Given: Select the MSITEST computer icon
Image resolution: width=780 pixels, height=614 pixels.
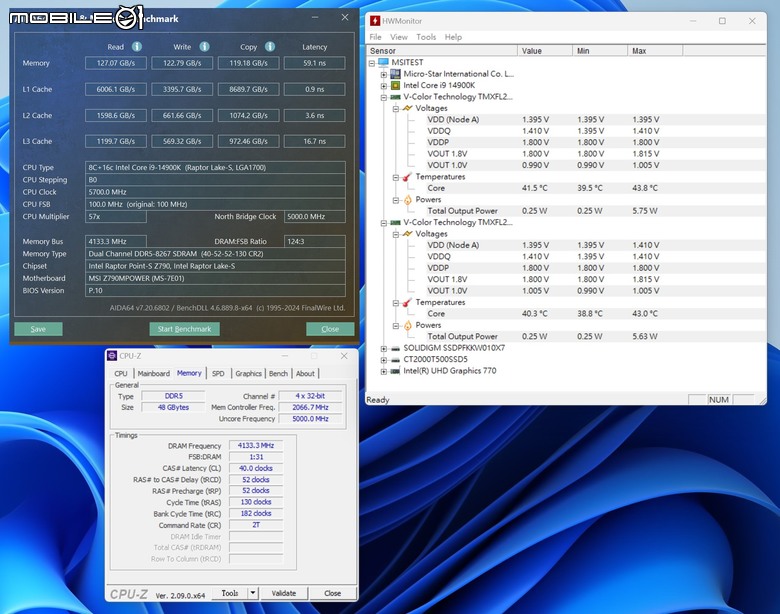Looking at the screenshot, I should (x=383, y=62).
